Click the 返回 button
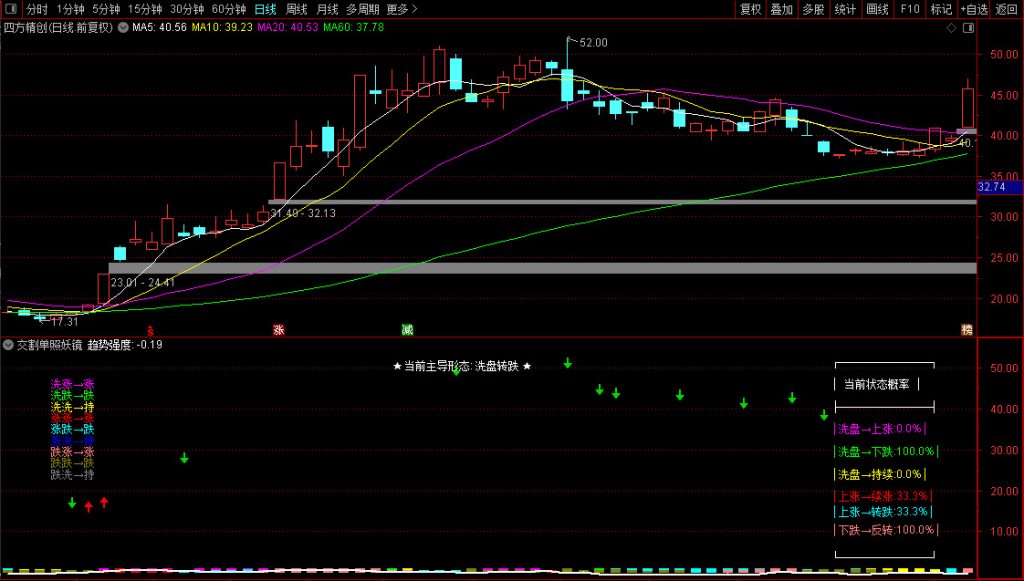Image resolution: width=1024 pixels, height=581 pixels. point(1006,9)
